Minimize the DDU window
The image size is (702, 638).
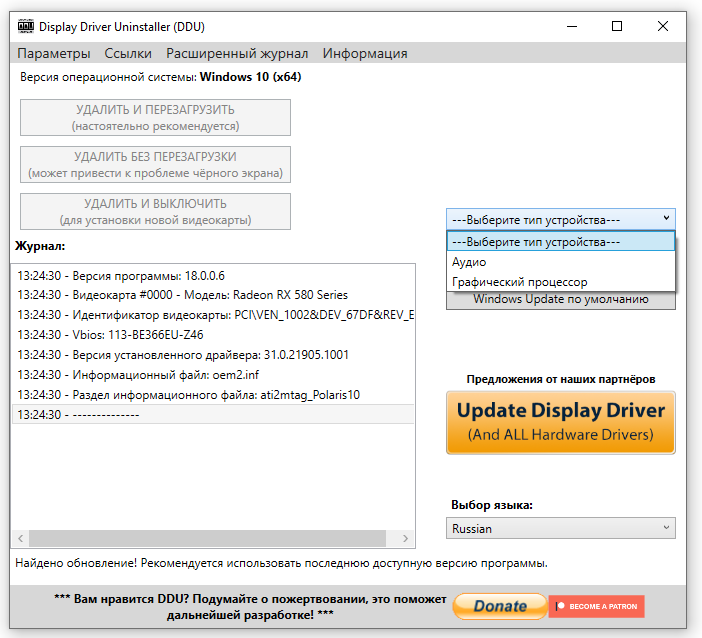click(x=572, y=26)
